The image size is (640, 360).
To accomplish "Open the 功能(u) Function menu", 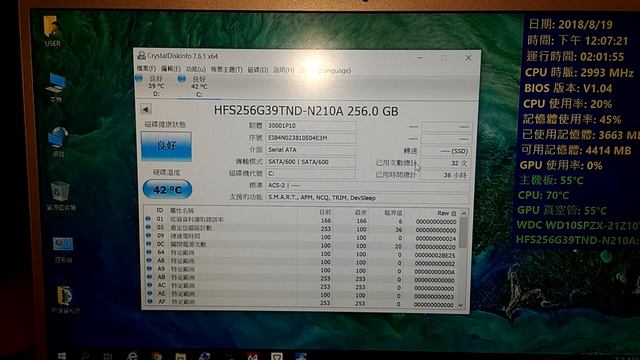I will pos(196,69).
